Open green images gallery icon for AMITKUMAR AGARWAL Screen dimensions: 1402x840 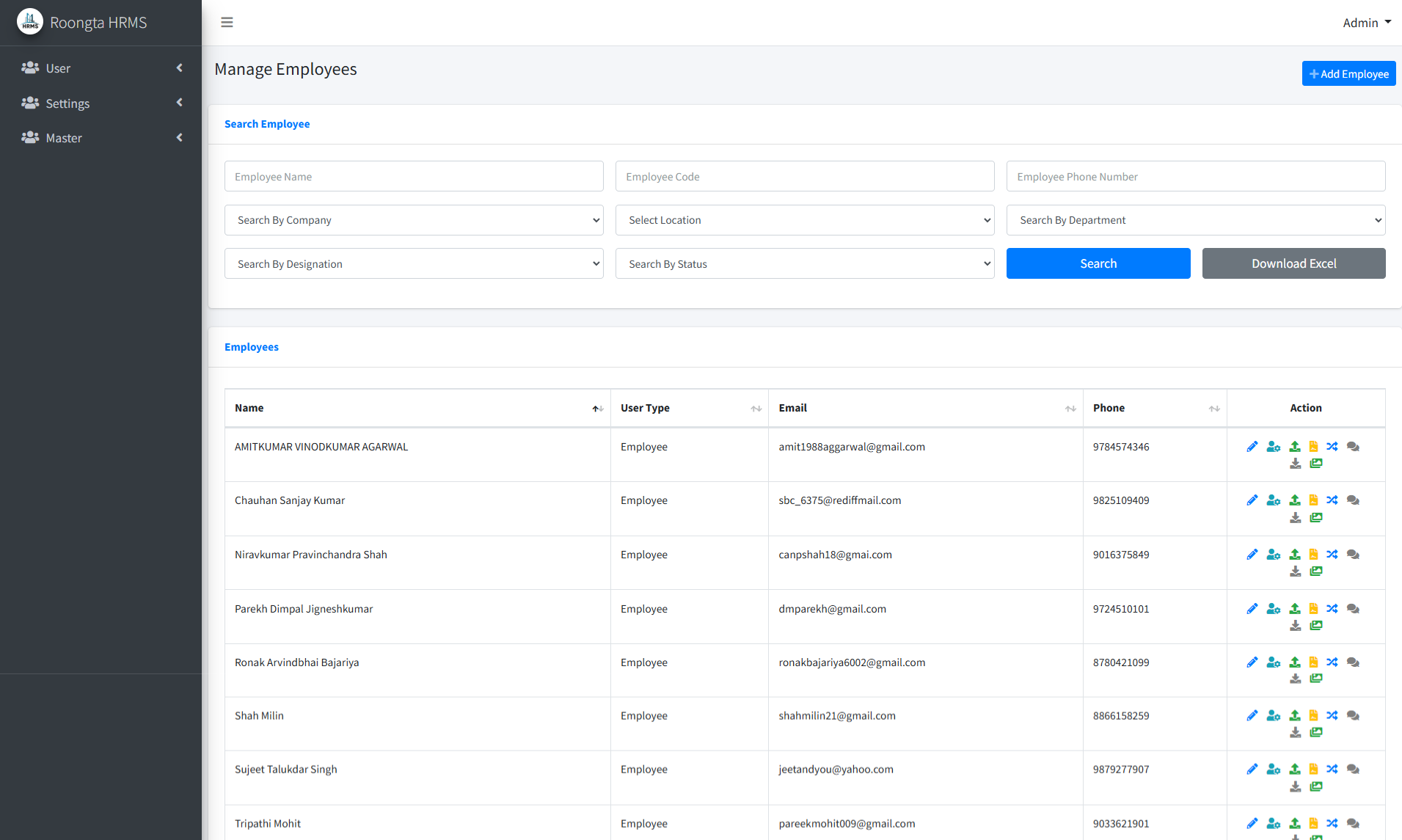tap(1316, 464)
